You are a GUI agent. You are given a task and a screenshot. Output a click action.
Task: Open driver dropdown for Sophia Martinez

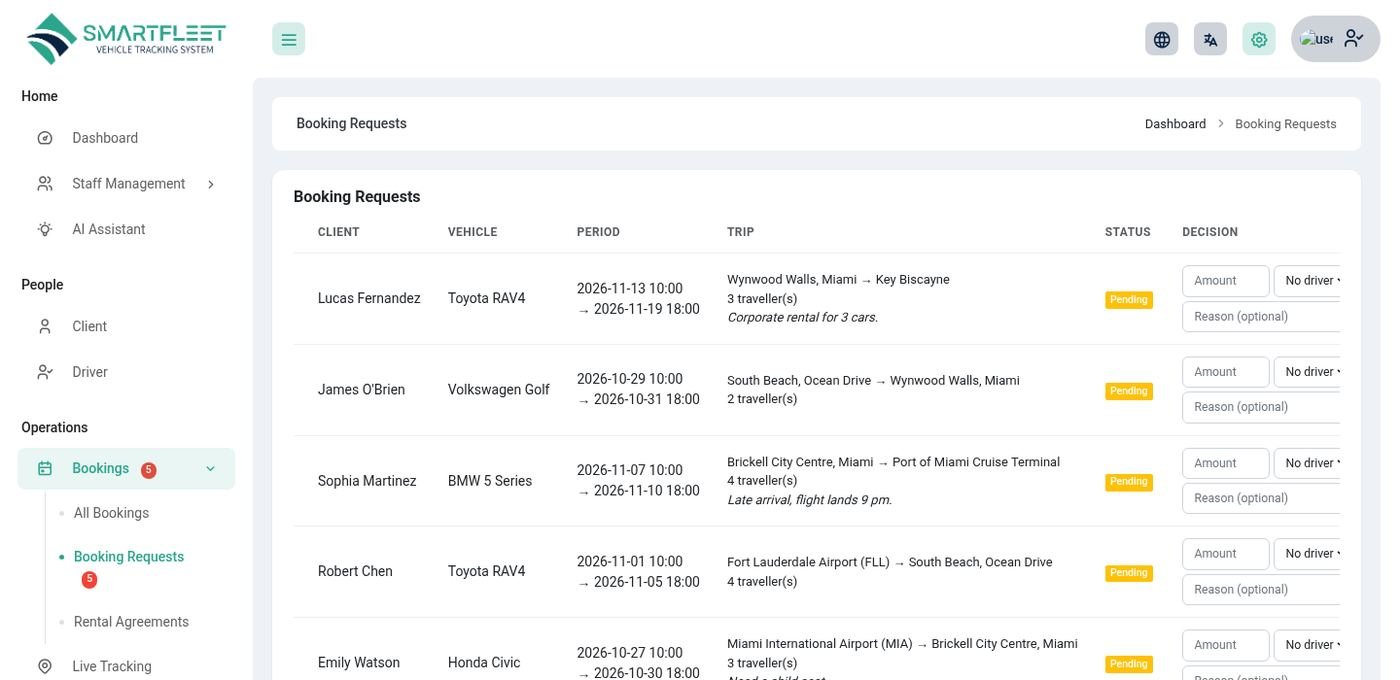[x=1307, y=463]
